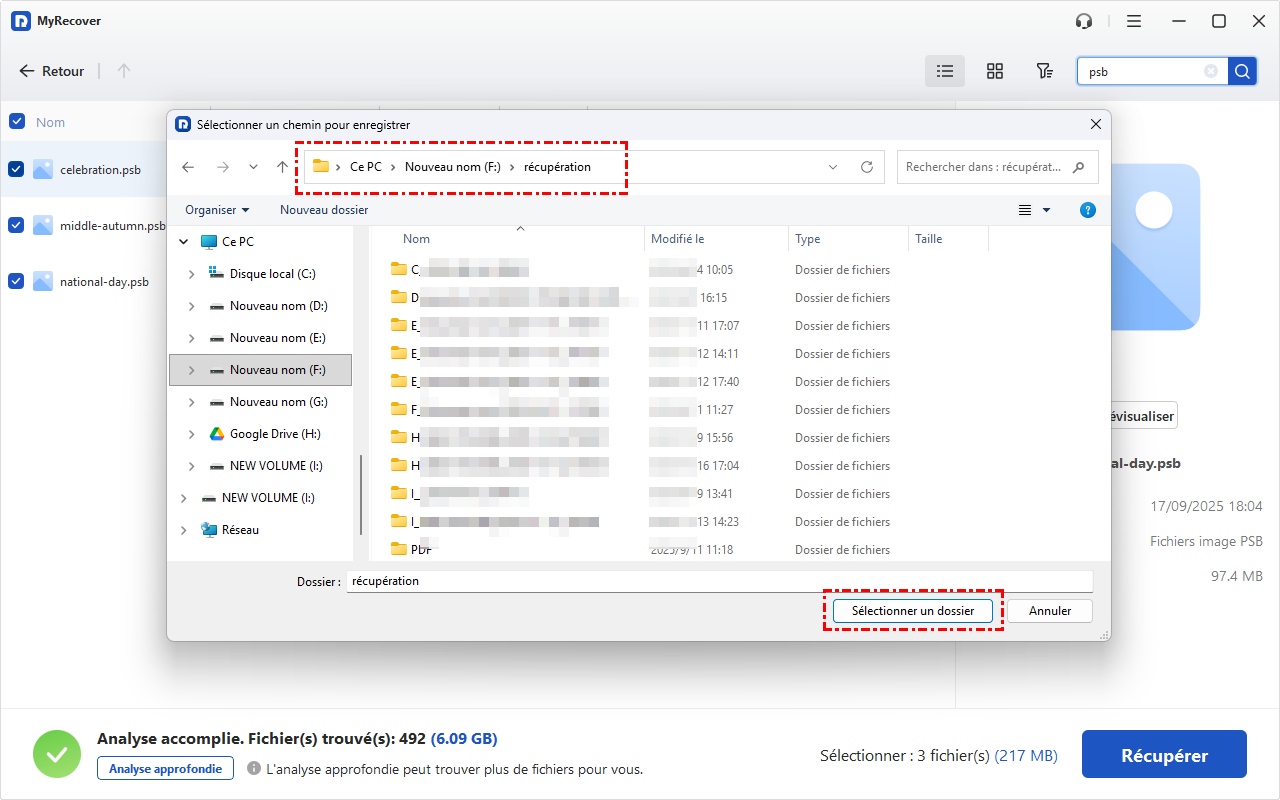The image size is (1280, 800).
Task: Uncheck the celebration.psb checkbox
Action: [x=16, y=169]
